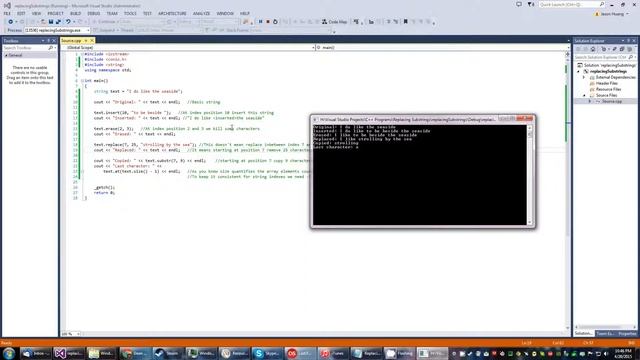Toggle auto-hide pin on Solution Explorer
The width and height of the screenshot is (640, 360).
click(x=629, y=41)
